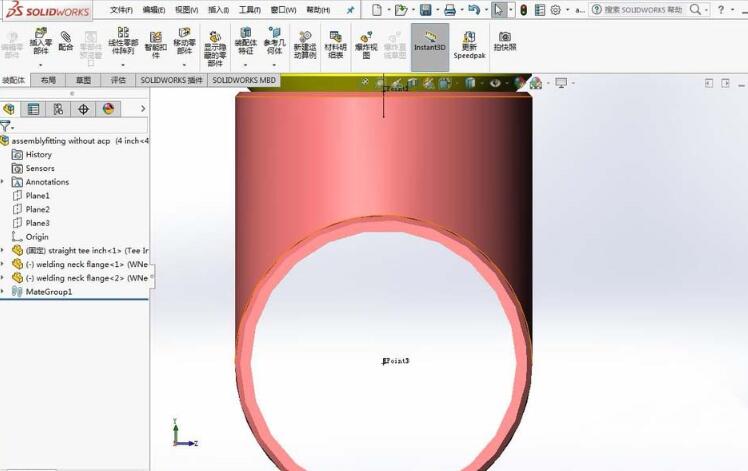Open the 文件(F) menu
The image size is (748, 471).
pyautogui.click(x=121, y=10)
